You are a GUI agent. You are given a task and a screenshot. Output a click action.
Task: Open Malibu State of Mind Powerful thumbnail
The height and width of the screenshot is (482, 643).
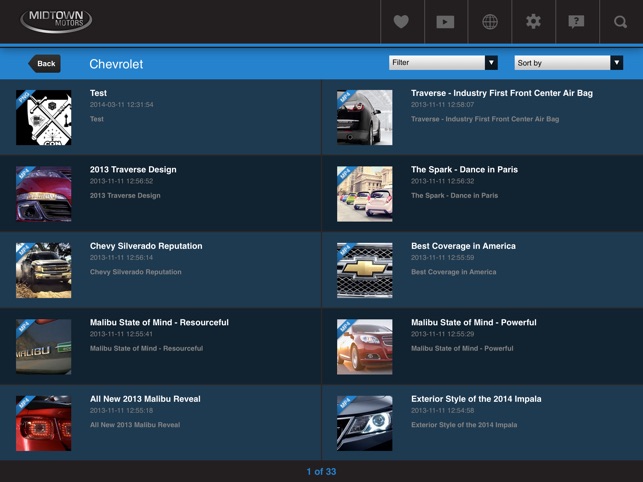point(365,347)
